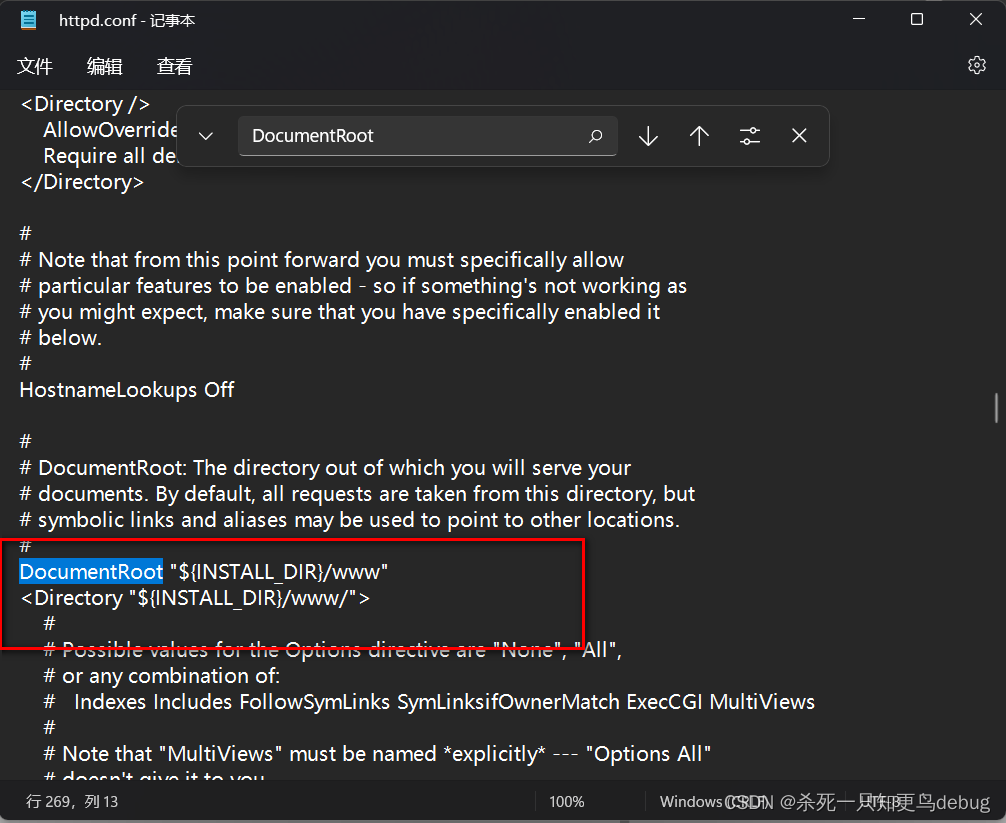Click the search magnifier icon in find bar
Image resolution: width=1006 pixels, height=823 pixels.
595,136
